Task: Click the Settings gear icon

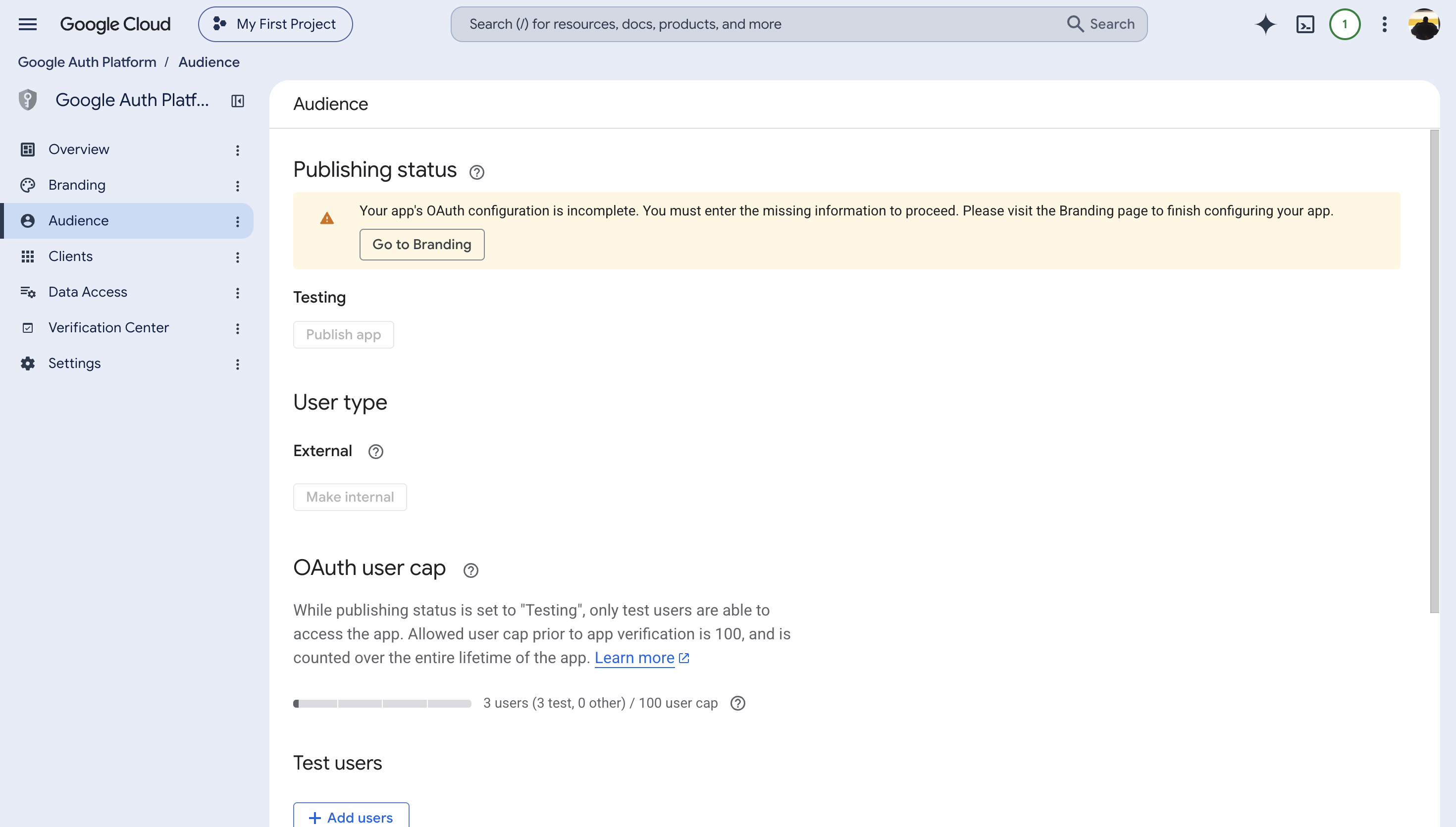Action: click(27, 363)
